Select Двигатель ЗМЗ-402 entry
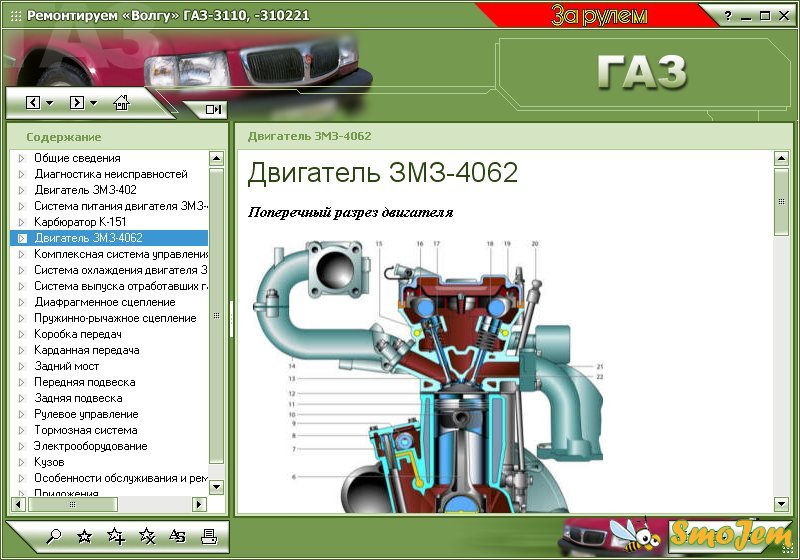This screenshot has height=560, width=800. (x=85, y=190)
